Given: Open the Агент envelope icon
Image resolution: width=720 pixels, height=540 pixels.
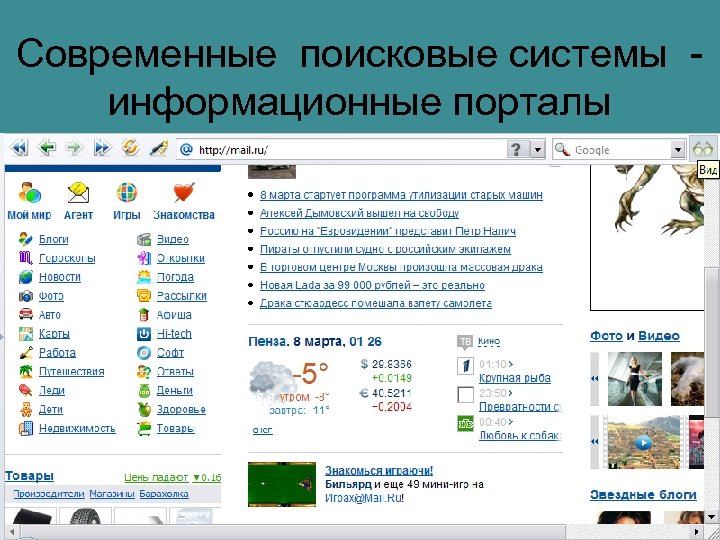Looking at the screenshot, I should [79, 192].
